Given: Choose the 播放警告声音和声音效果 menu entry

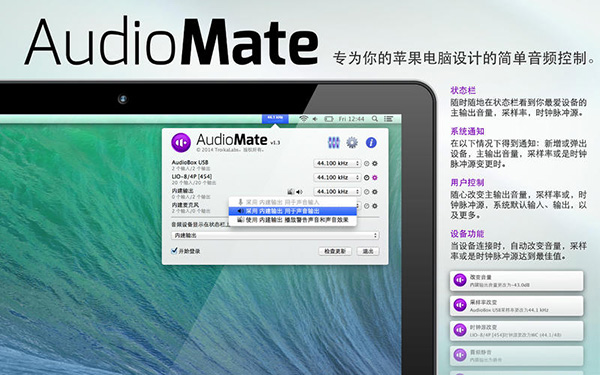Looking at the screenshot, I should (293, 220).
